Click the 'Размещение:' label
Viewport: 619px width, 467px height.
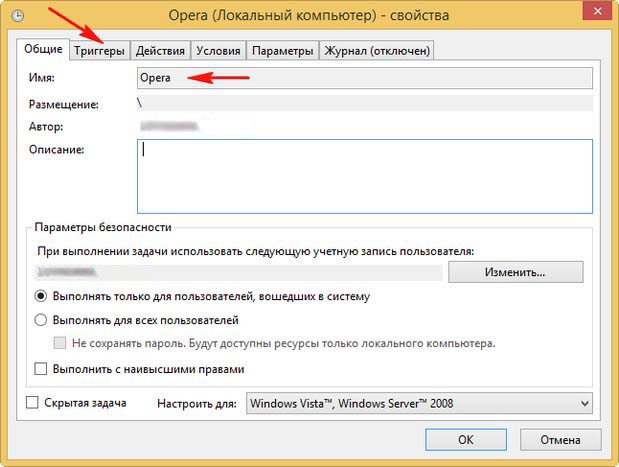click(x=64, y=105)
